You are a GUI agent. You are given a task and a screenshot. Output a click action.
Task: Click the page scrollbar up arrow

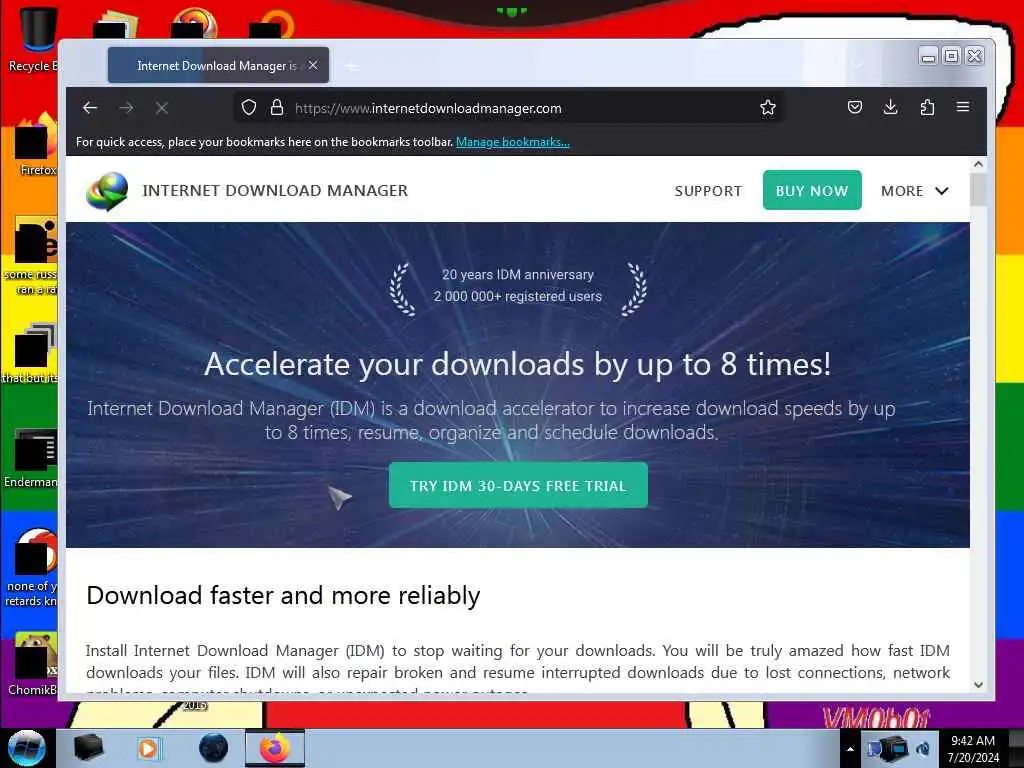(978, 165)
